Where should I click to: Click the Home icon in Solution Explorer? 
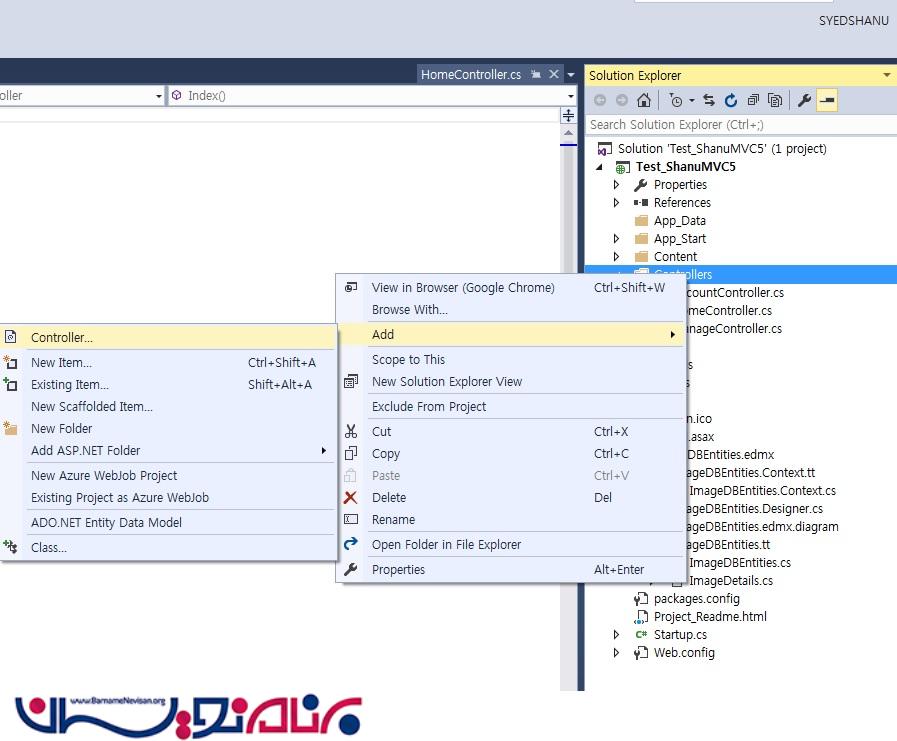(644, 100)
